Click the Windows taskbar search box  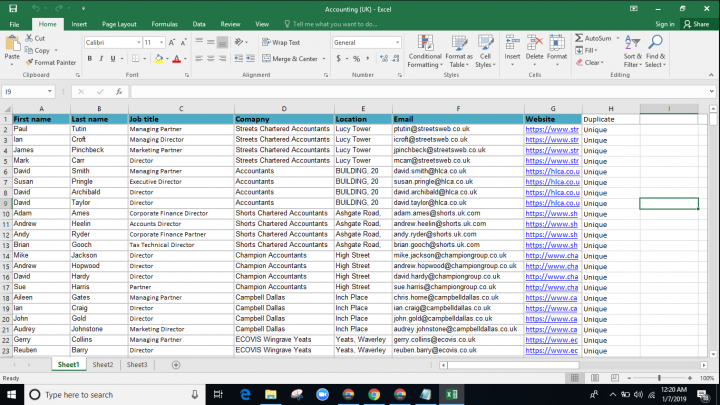pyautogui.click(x=115, y=394)
